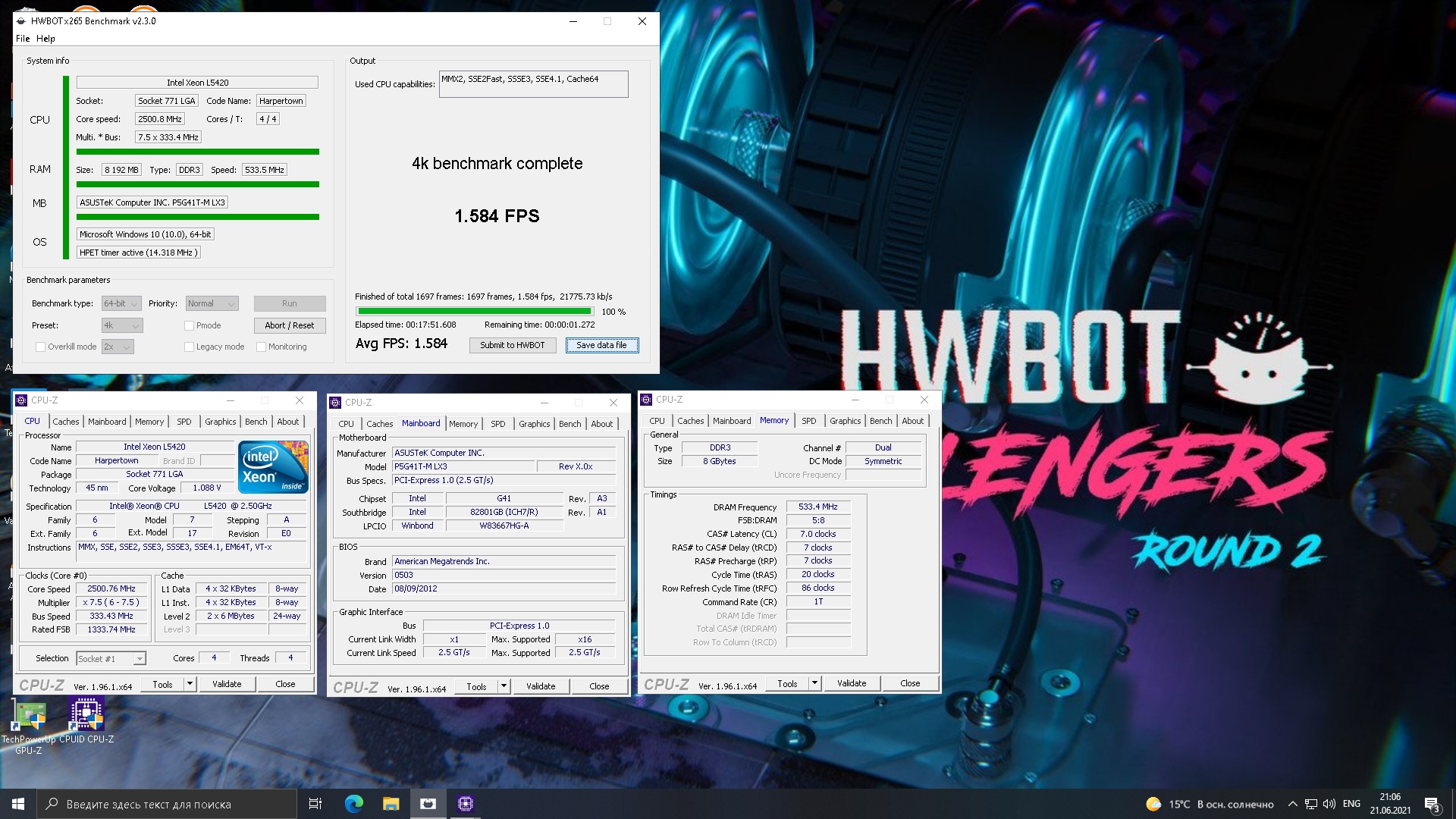Click the network icon in system tray
Screen dimensions: 1456x819
tap(1310, 804)
